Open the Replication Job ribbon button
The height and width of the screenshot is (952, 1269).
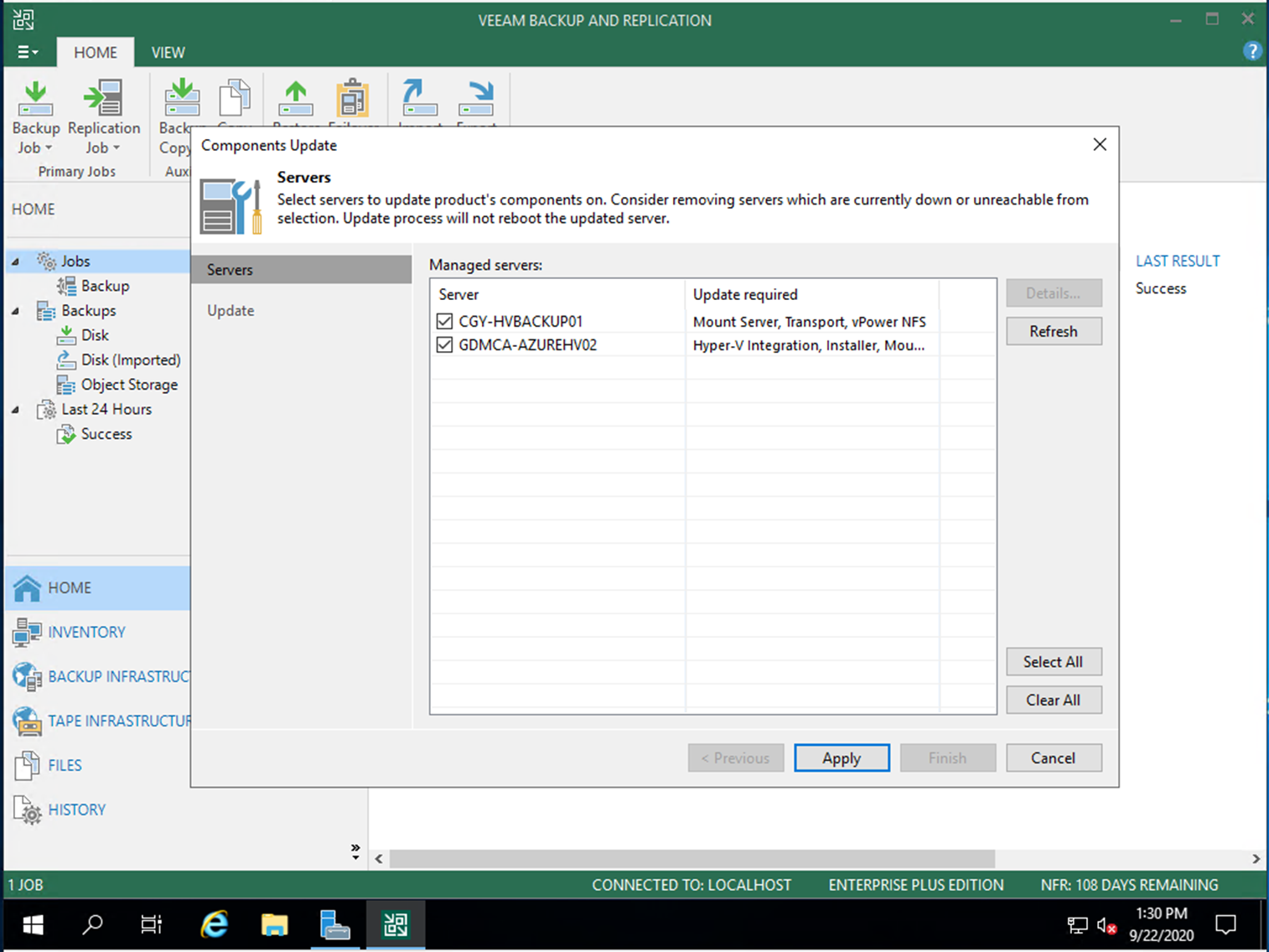click(x=104, y=117)
